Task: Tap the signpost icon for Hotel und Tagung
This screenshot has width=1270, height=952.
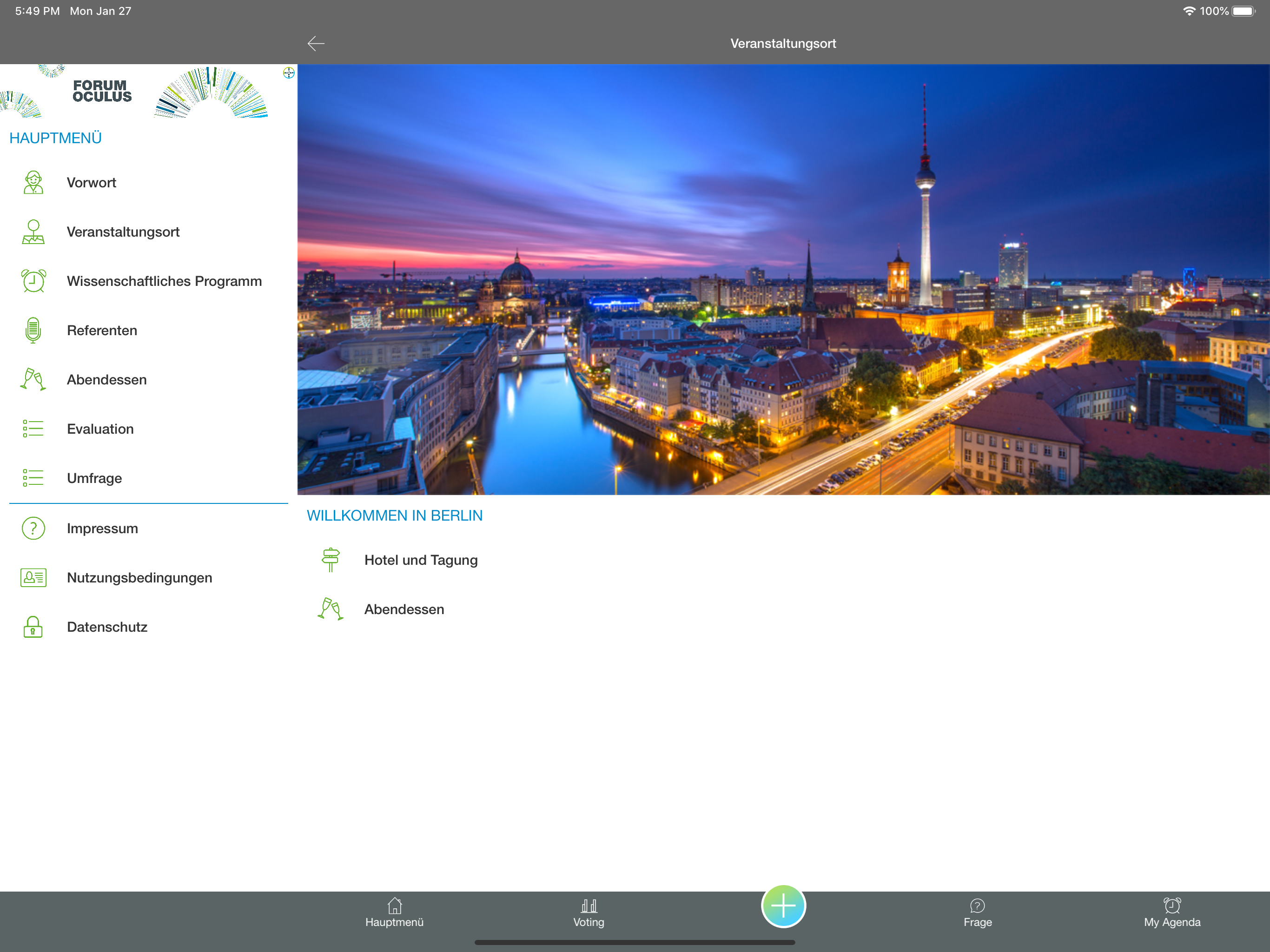Action: [x=331, y=560]
